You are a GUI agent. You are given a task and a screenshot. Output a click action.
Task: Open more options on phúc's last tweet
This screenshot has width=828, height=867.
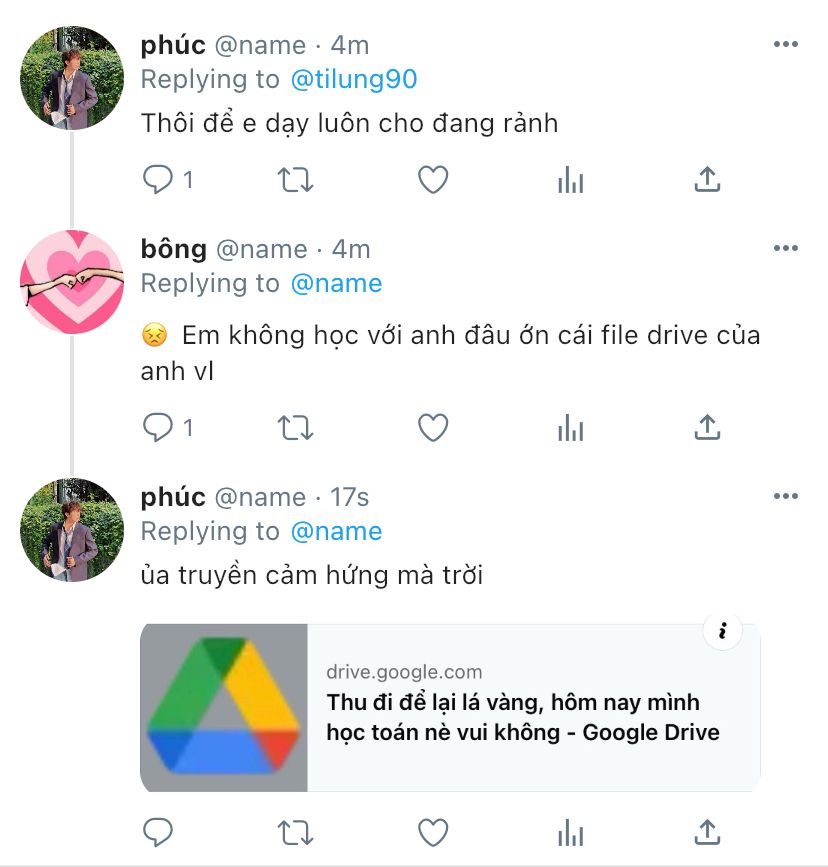click(786, 496)
